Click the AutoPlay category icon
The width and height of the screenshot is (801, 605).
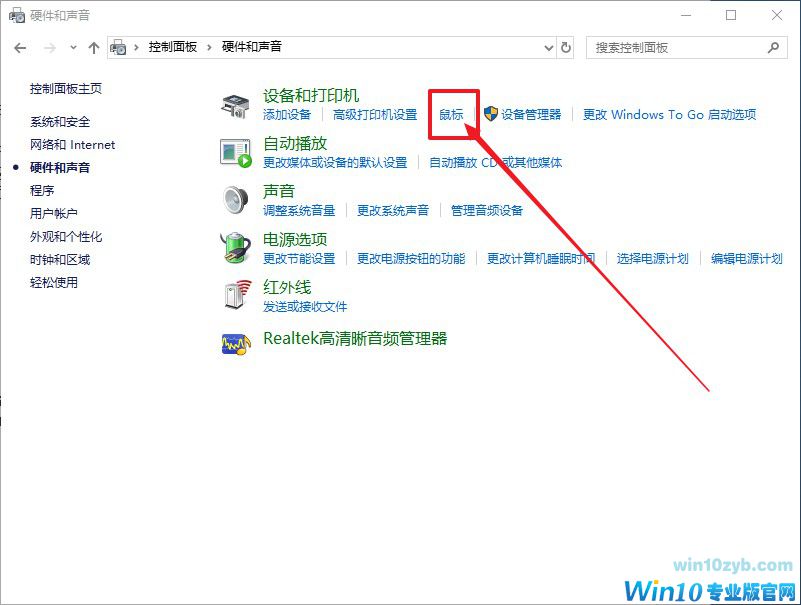(x=235, y=153)
